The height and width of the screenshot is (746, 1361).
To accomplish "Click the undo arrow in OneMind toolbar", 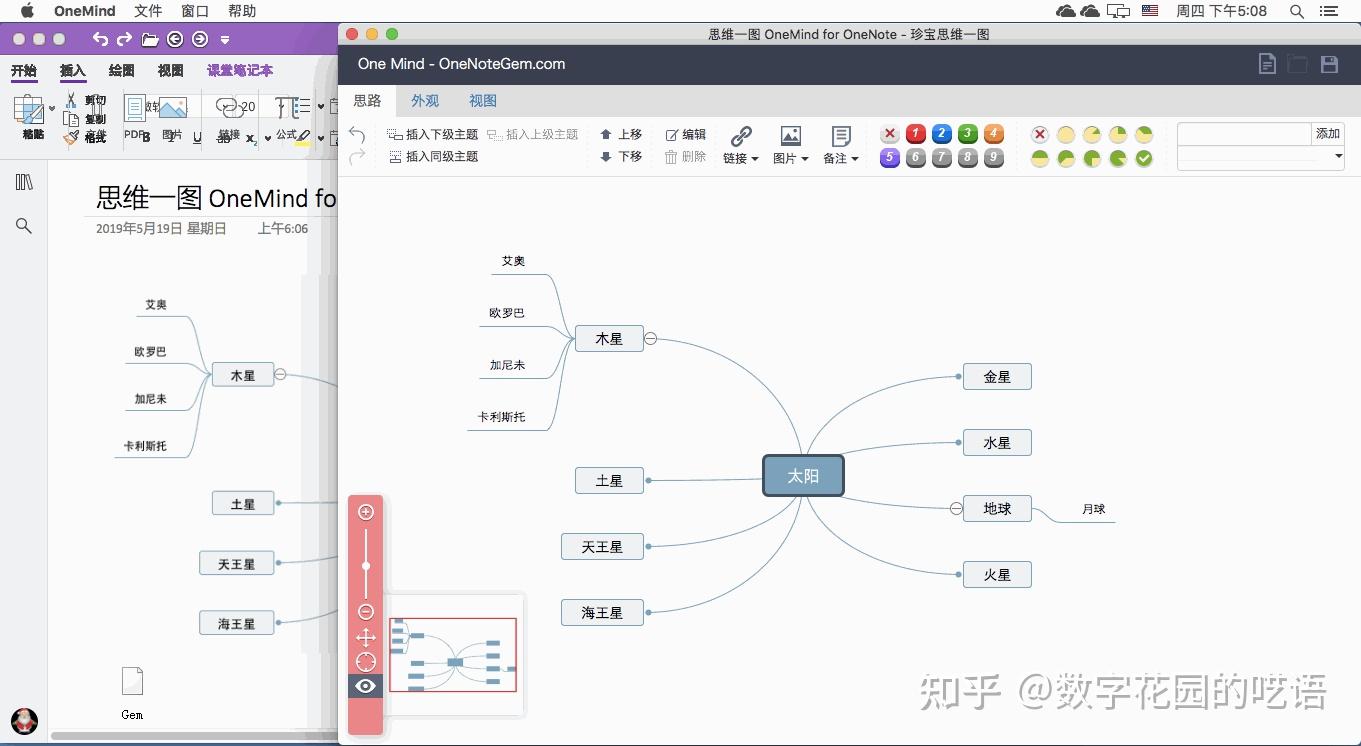I will click(x=357, y=133).
